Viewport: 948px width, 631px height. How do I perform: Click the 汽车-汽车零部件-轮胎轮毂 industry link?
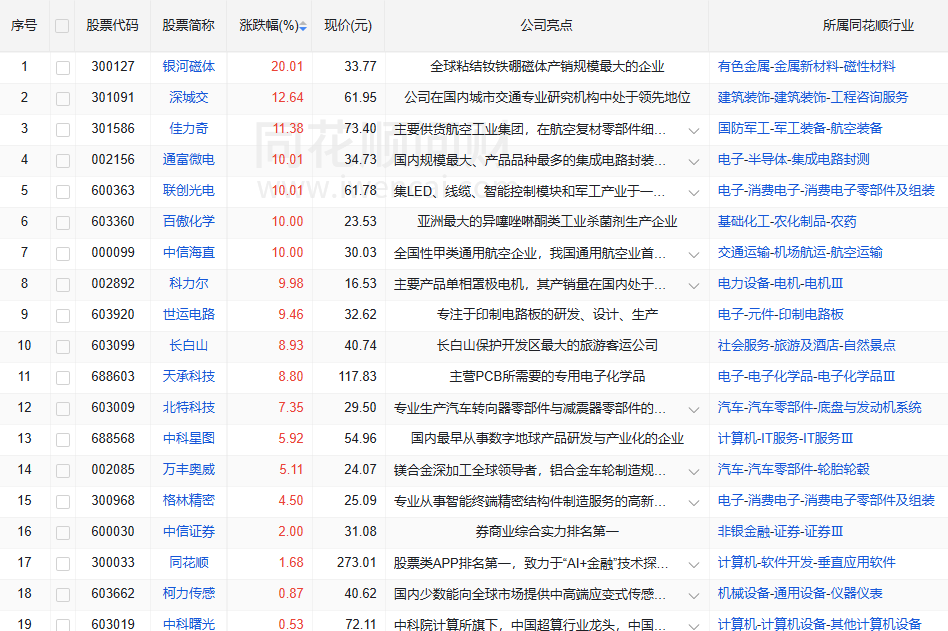pos(793,469)
